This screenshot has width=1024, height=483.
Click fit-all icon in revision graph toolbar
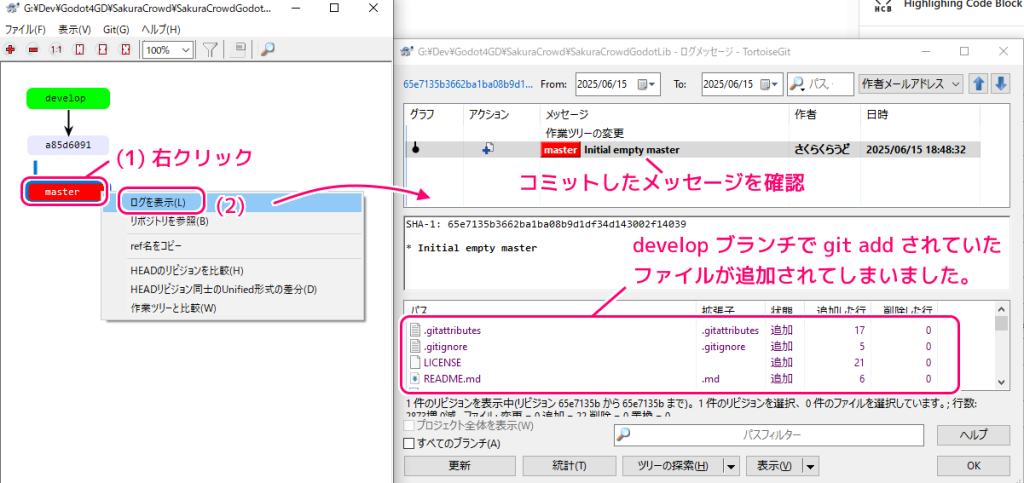coord(125,50)
